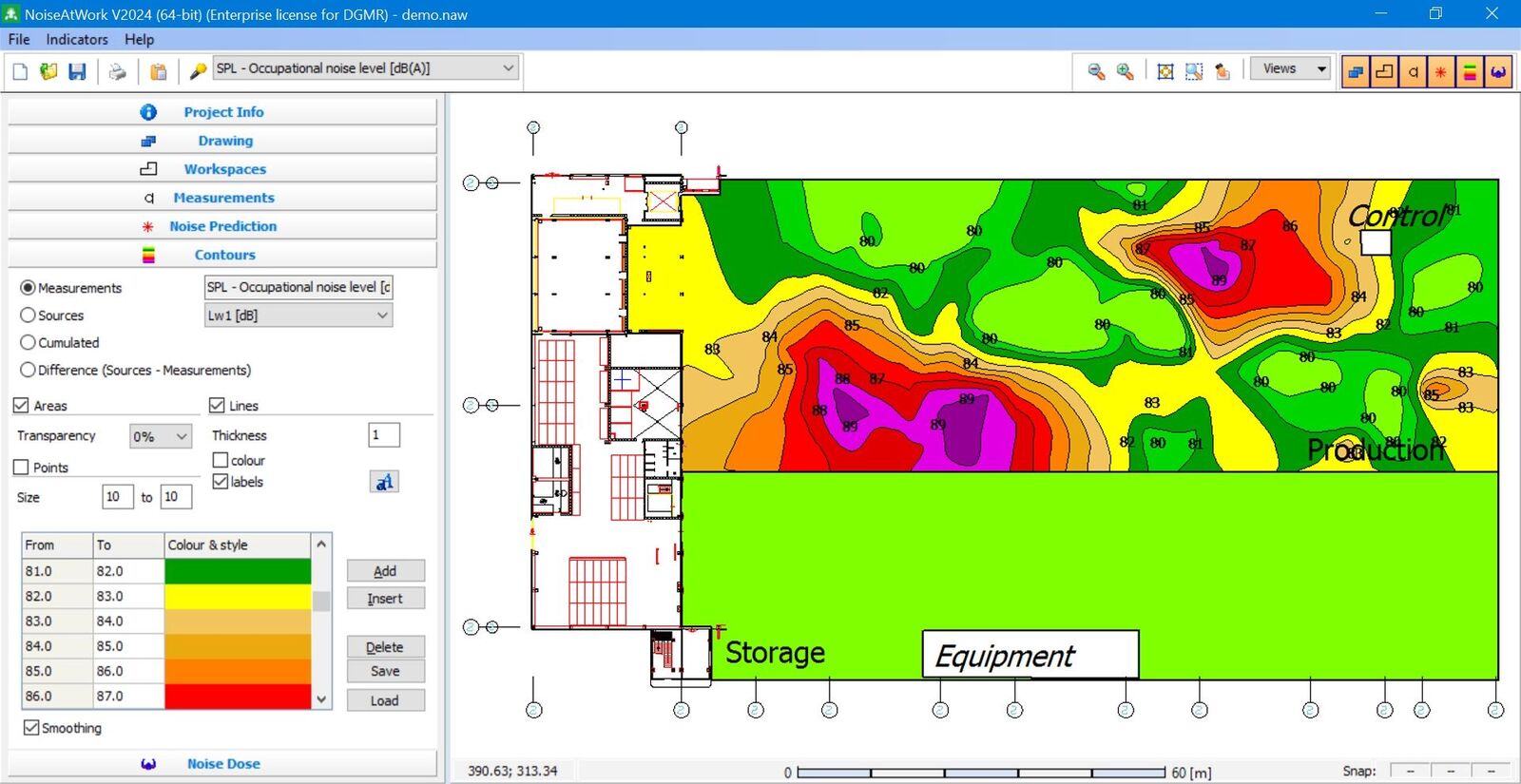The width and height of the screenshot is (1521, 784).
Task: Toggle the contours layer toolbar icon
Action: click(1470, 71)
